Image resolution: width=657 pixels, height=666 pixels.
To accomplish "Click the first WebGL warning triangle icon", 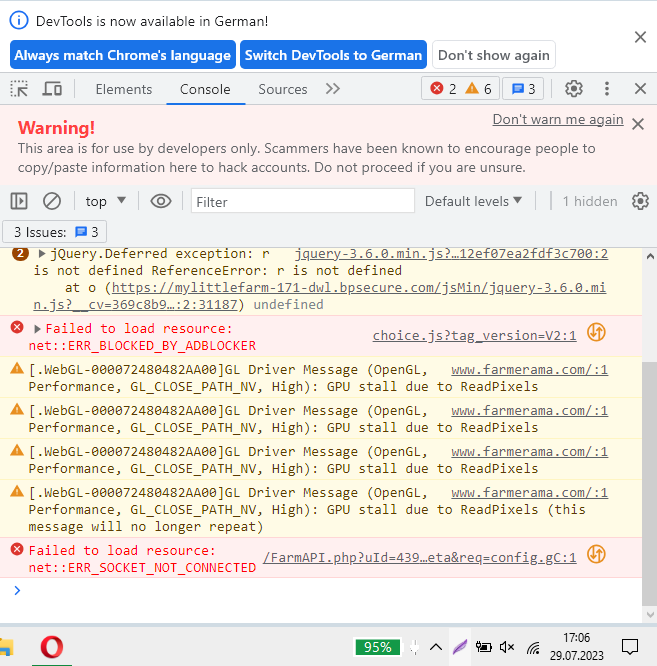I will pos(17,368).
